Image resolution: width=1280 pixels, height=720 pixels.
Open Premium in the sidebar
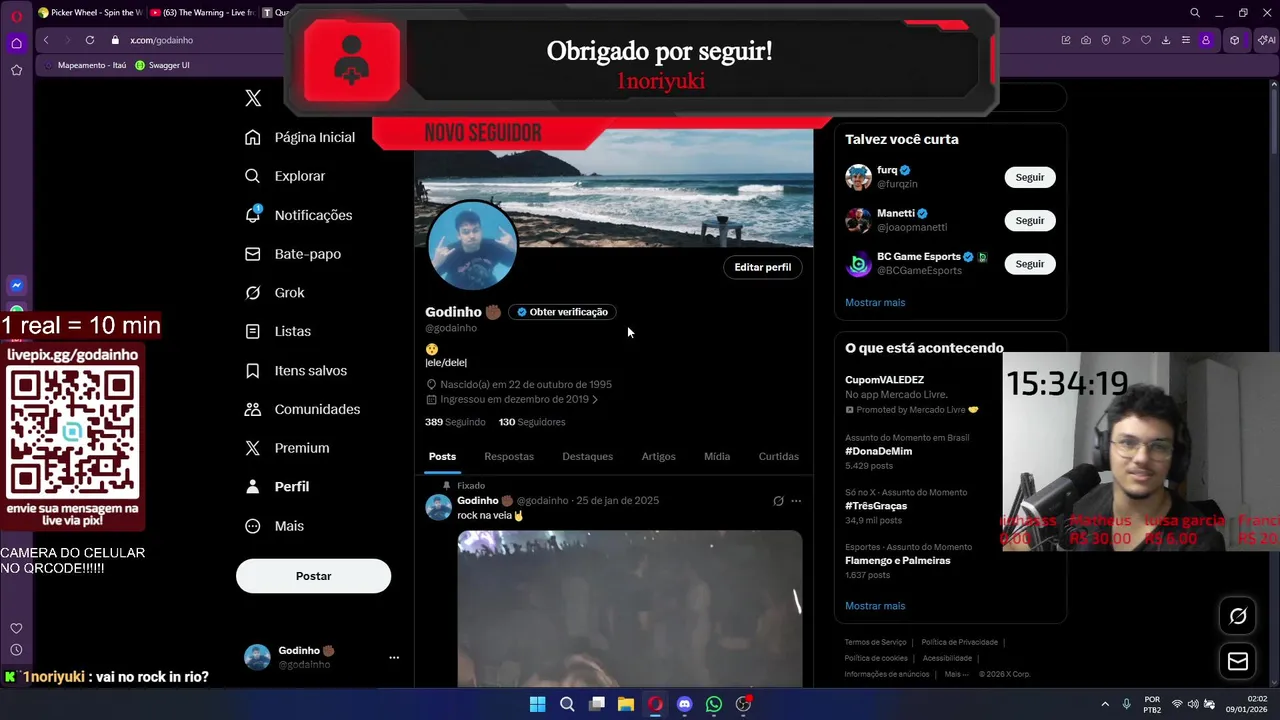287,448
